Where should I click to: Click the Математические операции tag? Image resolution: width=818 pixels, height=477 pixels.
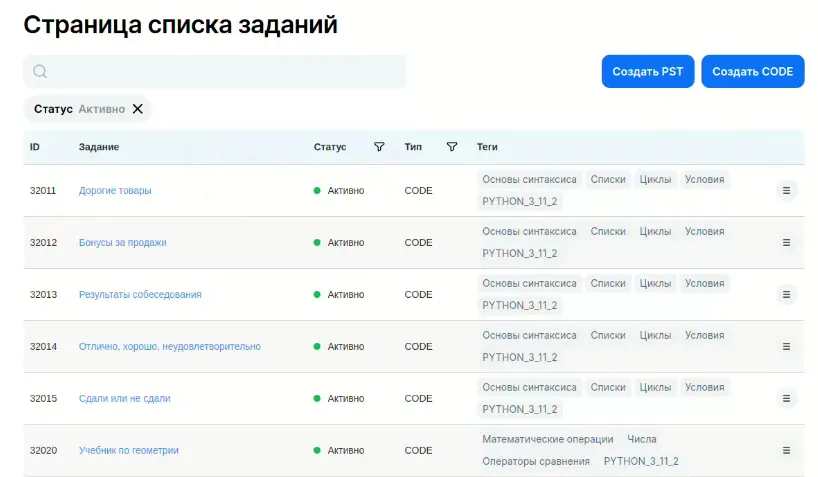click(x=547, y=439)
